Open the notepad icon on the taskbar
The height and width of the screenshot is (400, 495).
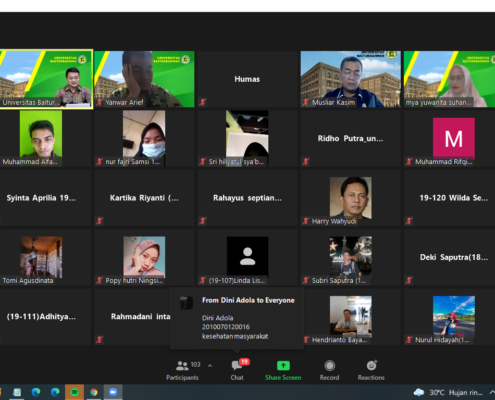point(17,392)
